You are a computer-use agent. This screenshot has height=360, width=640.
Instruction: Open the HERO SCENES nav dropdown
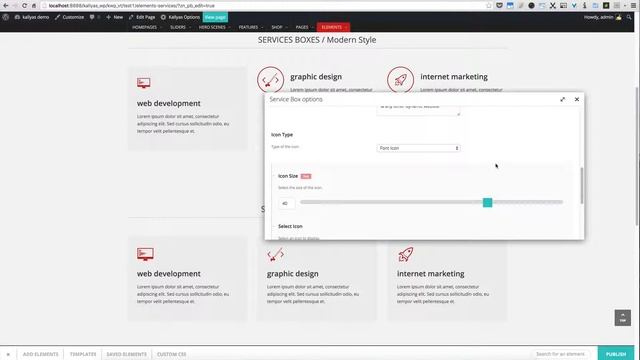(x=214, y=27)
